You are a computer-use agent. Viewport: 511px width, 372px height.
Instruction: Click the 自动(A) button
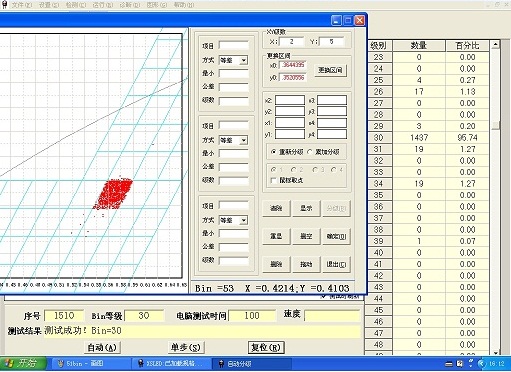[102, 348]
